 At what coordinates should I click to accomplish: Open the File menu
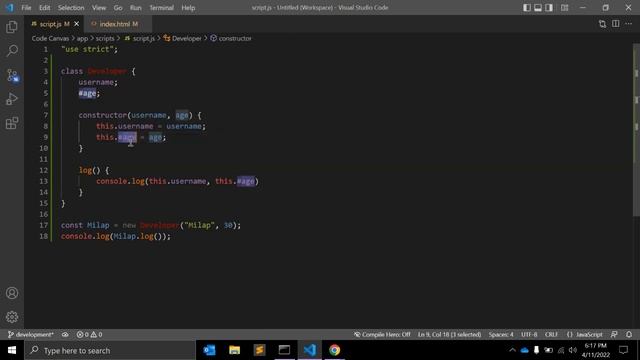26,8
